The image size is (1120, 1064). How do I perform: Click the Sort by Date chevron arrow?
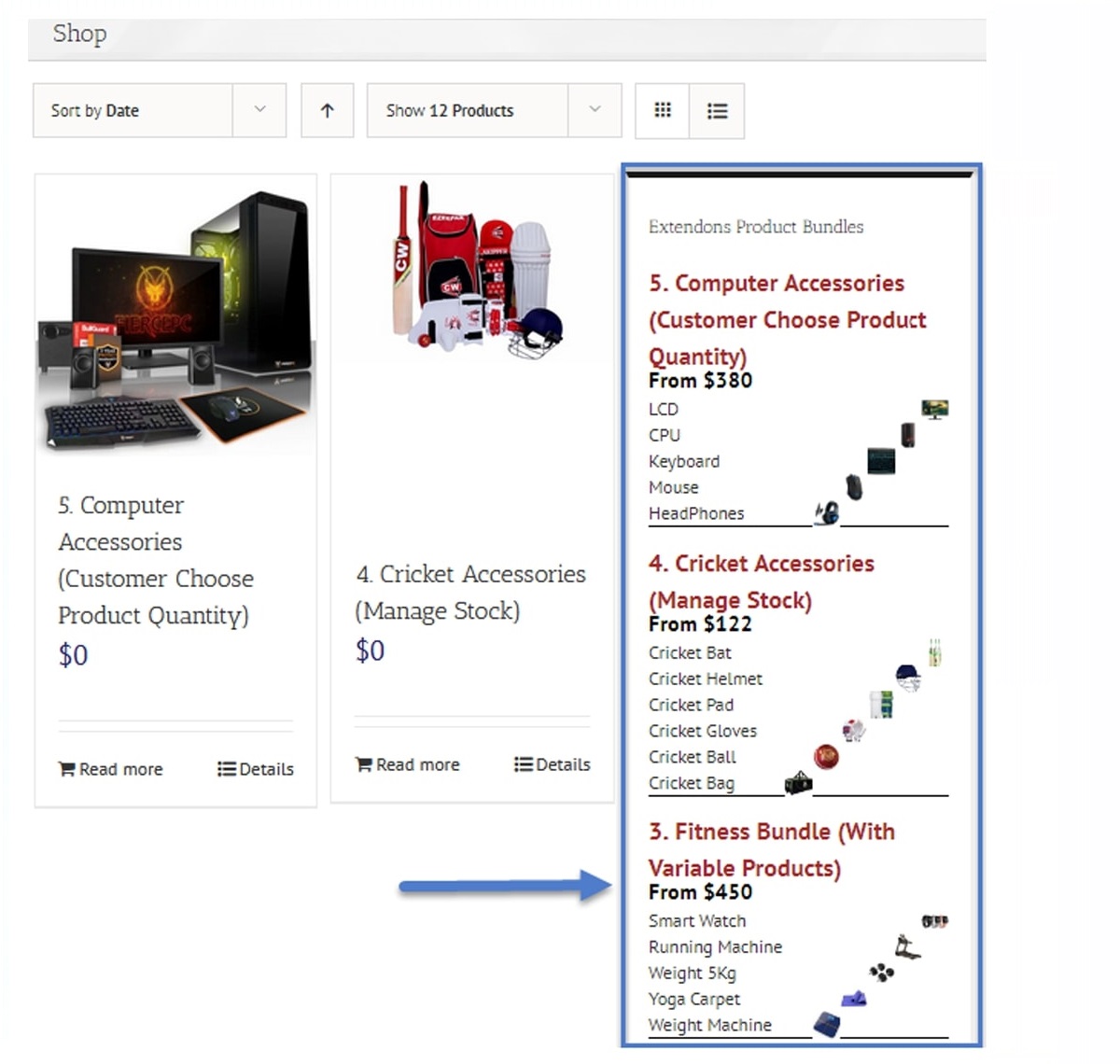pyautogui.click(x=259, y=110)
